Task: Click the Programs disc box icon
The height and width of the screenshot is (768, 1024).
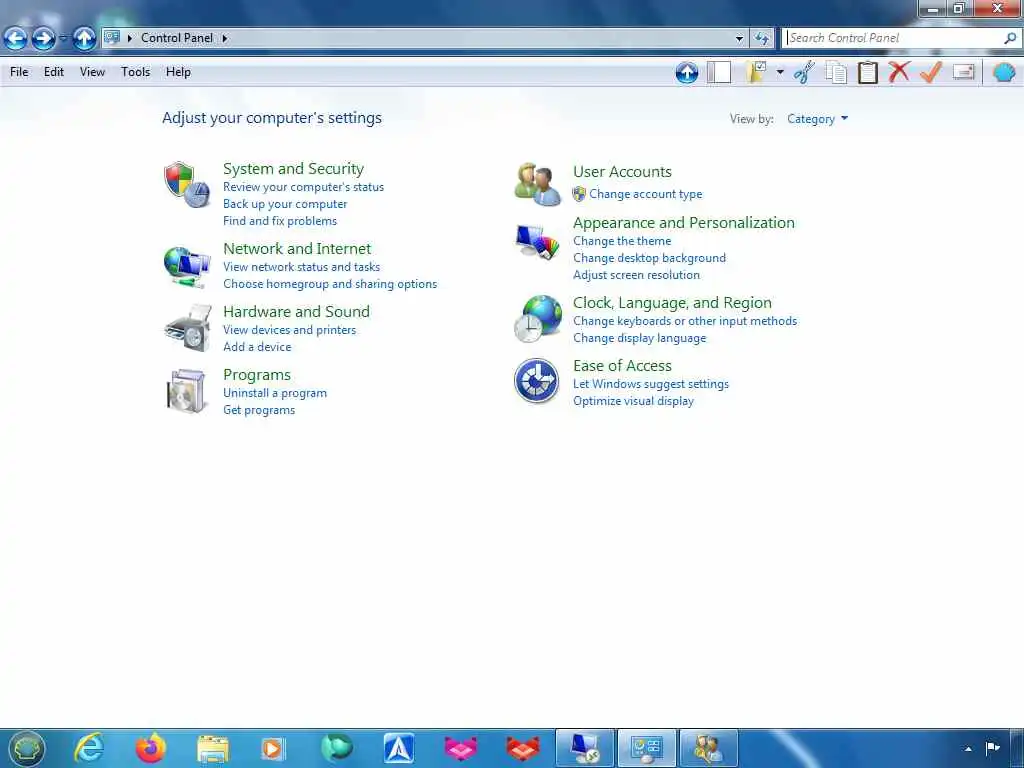Action: click(x=187, y=391)
